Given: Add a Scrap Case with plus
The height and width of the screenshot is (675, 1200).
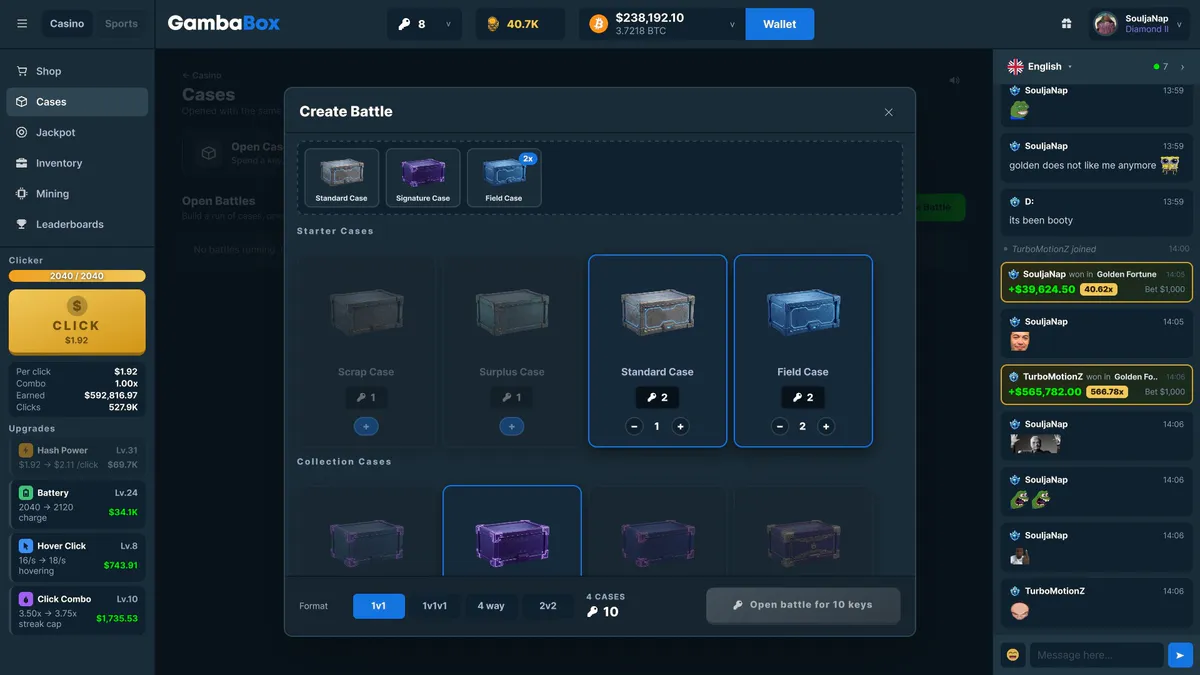Looking at the screenshot, I should 366,427.
